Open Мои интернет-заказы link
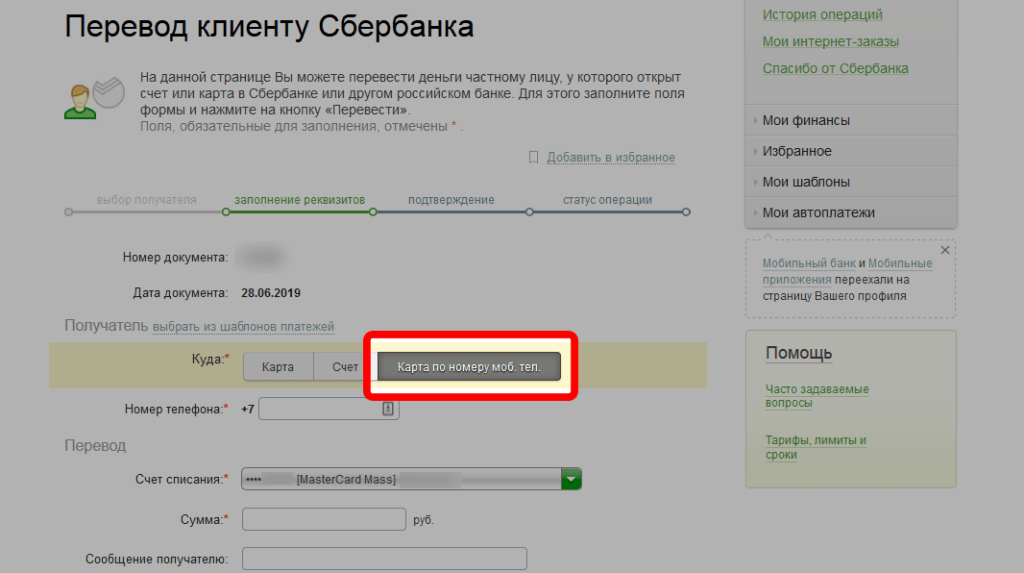Screen dimensions: 1024x573 (831, 41)
